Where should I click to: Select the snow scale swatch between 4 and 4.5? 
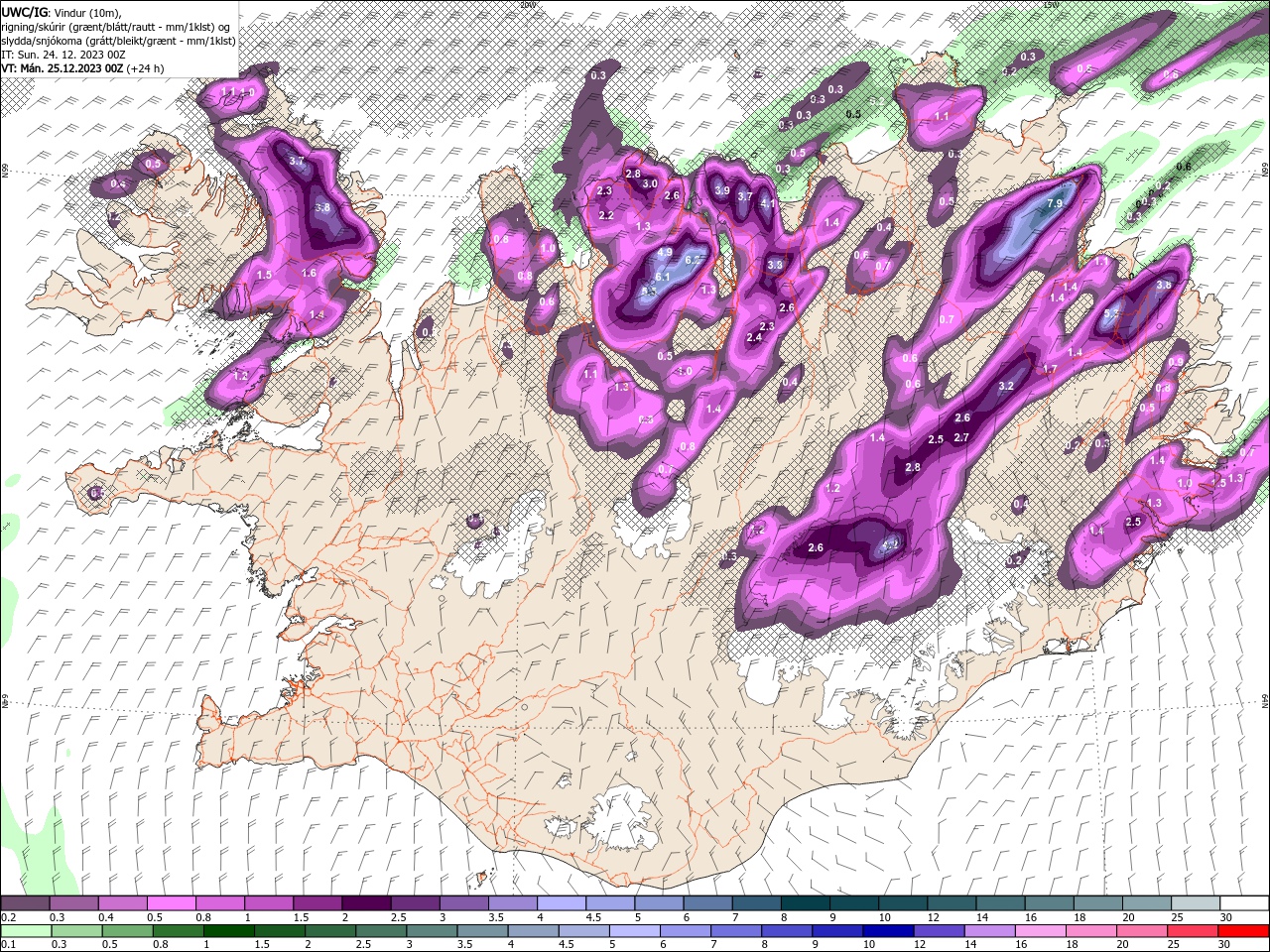coord(561,903)
